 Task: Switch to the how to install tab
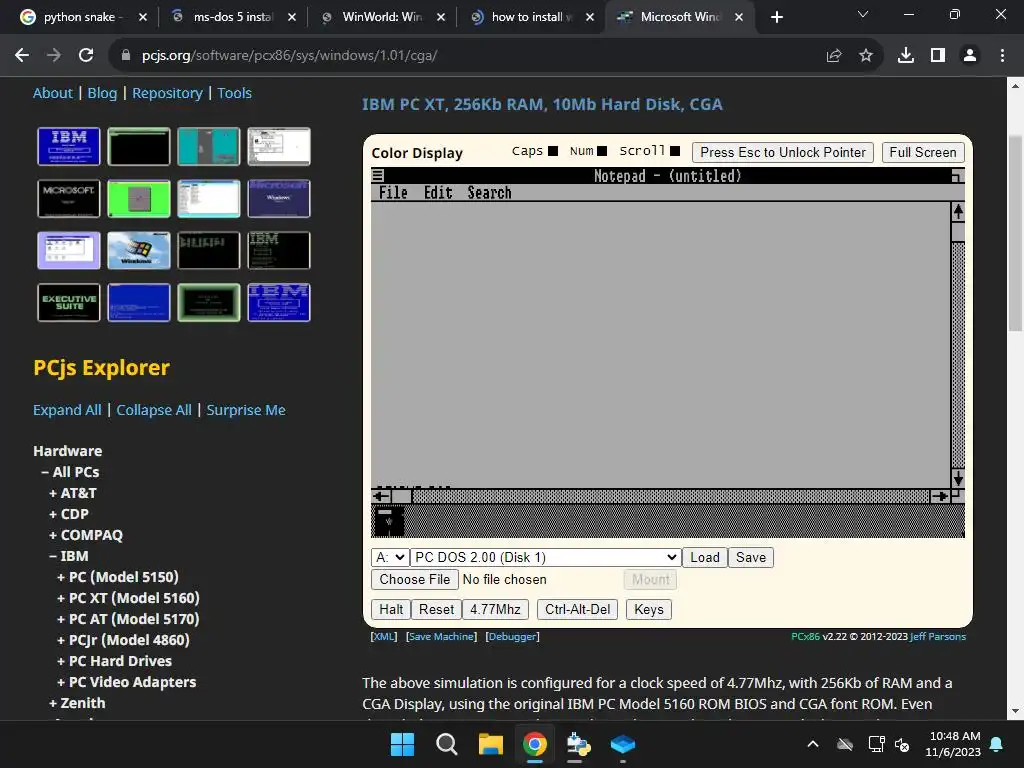coord(531,18)
